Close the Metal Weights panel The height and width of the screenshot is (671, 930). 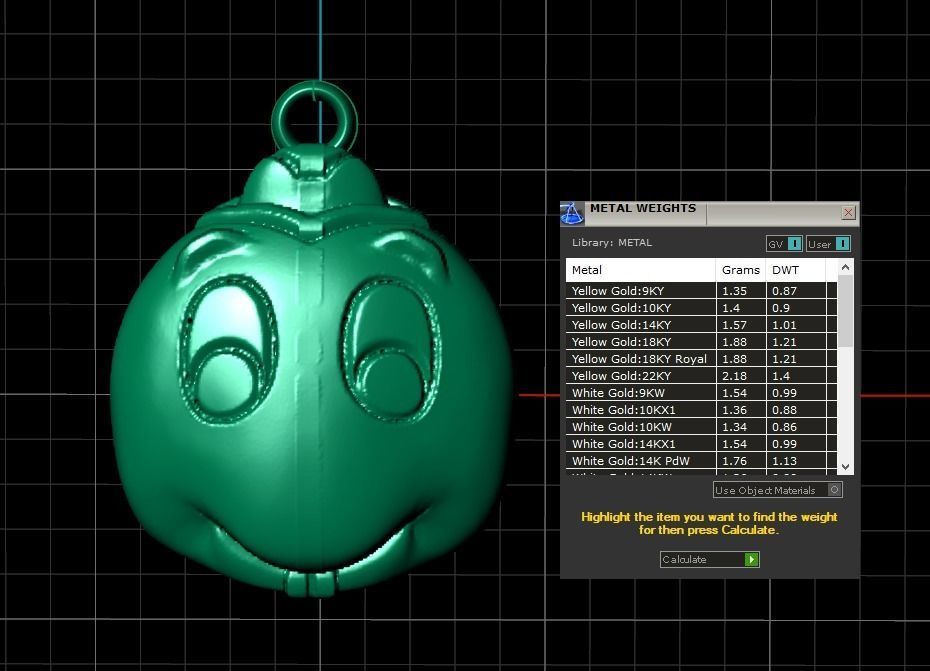click(x=848, y=213)
